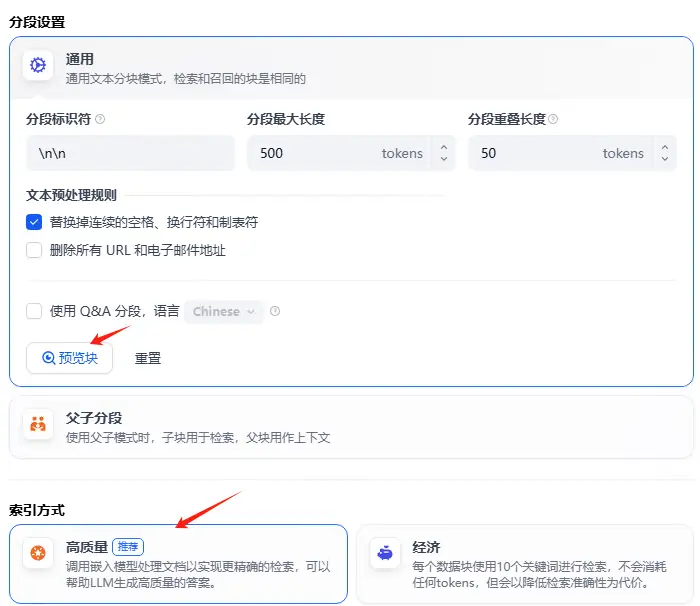
Task: Click the 分段重叠长度 field showing 50
Action: tap(572, 153)
